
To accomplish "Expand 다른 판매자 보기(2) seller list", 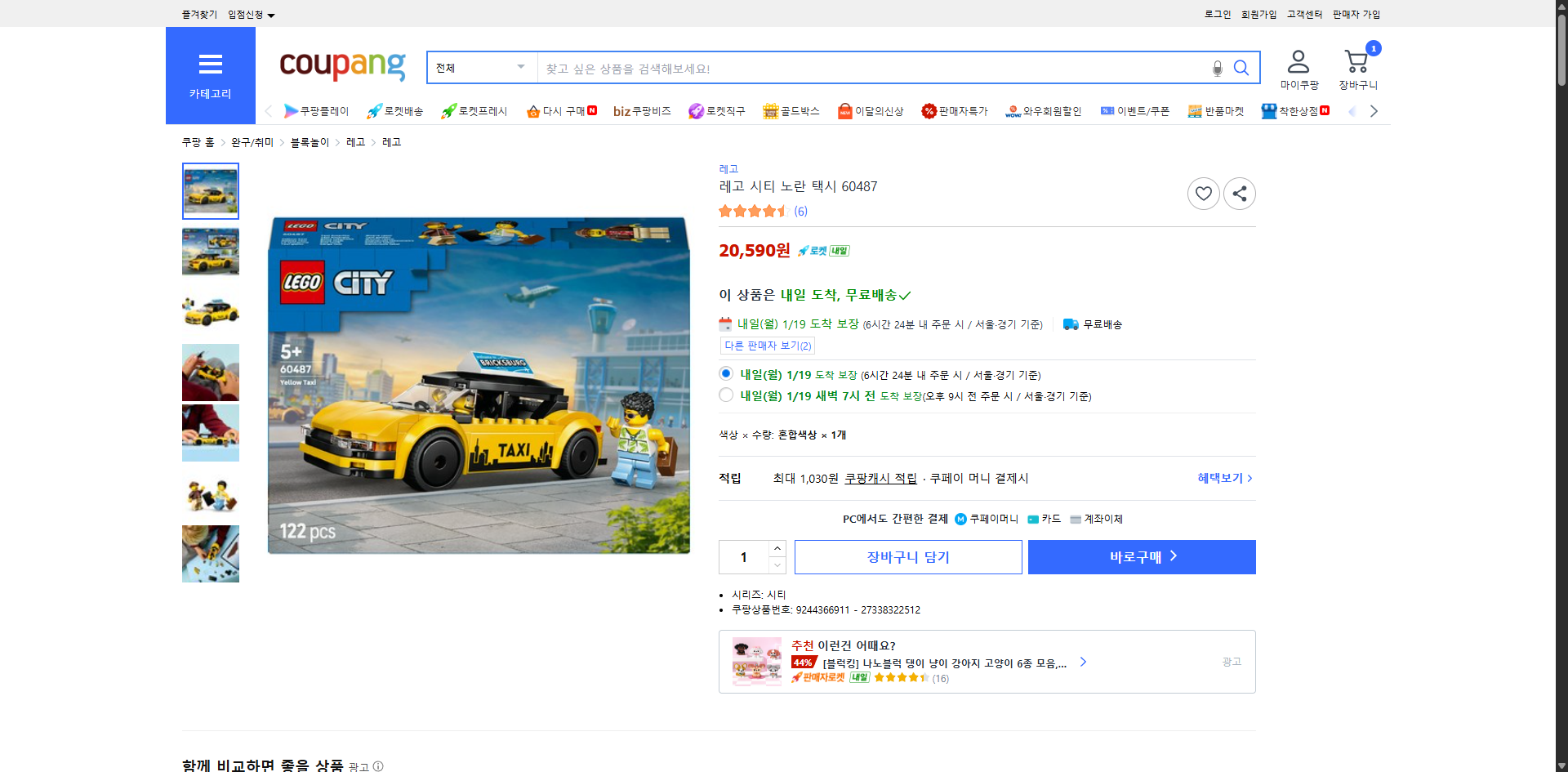I will [x=767, y=346].
